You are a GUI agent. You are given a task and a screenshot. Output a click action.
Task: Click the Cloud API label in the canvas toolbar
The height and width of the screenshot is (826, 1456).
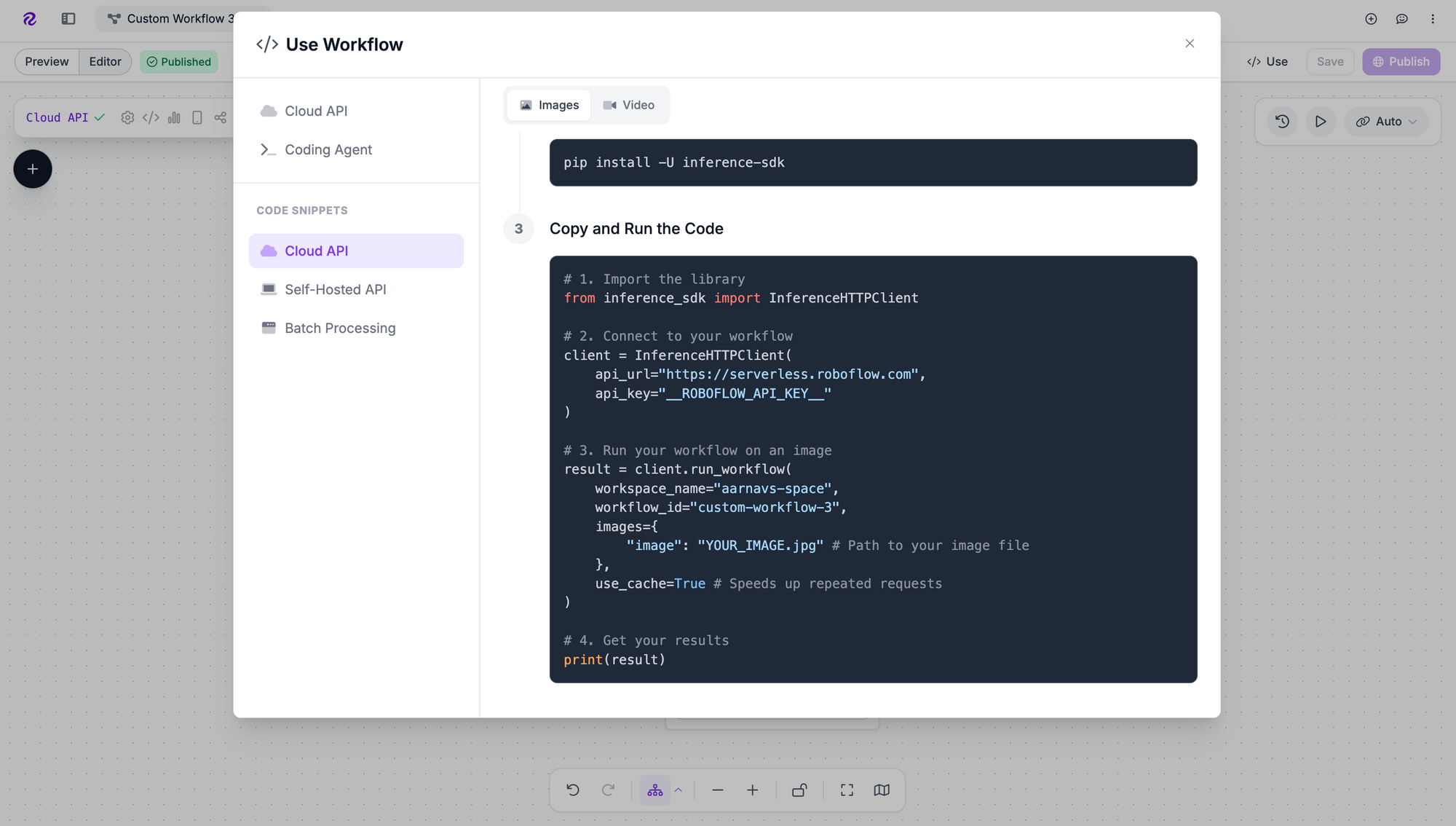[x=58, y=117]
